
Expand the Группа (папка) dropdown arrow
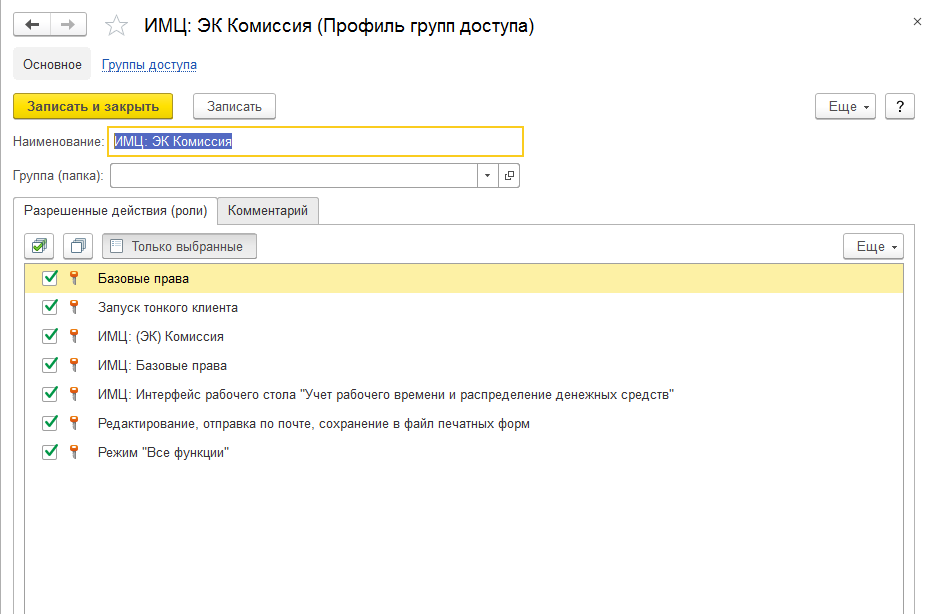[x=487, y=176]
